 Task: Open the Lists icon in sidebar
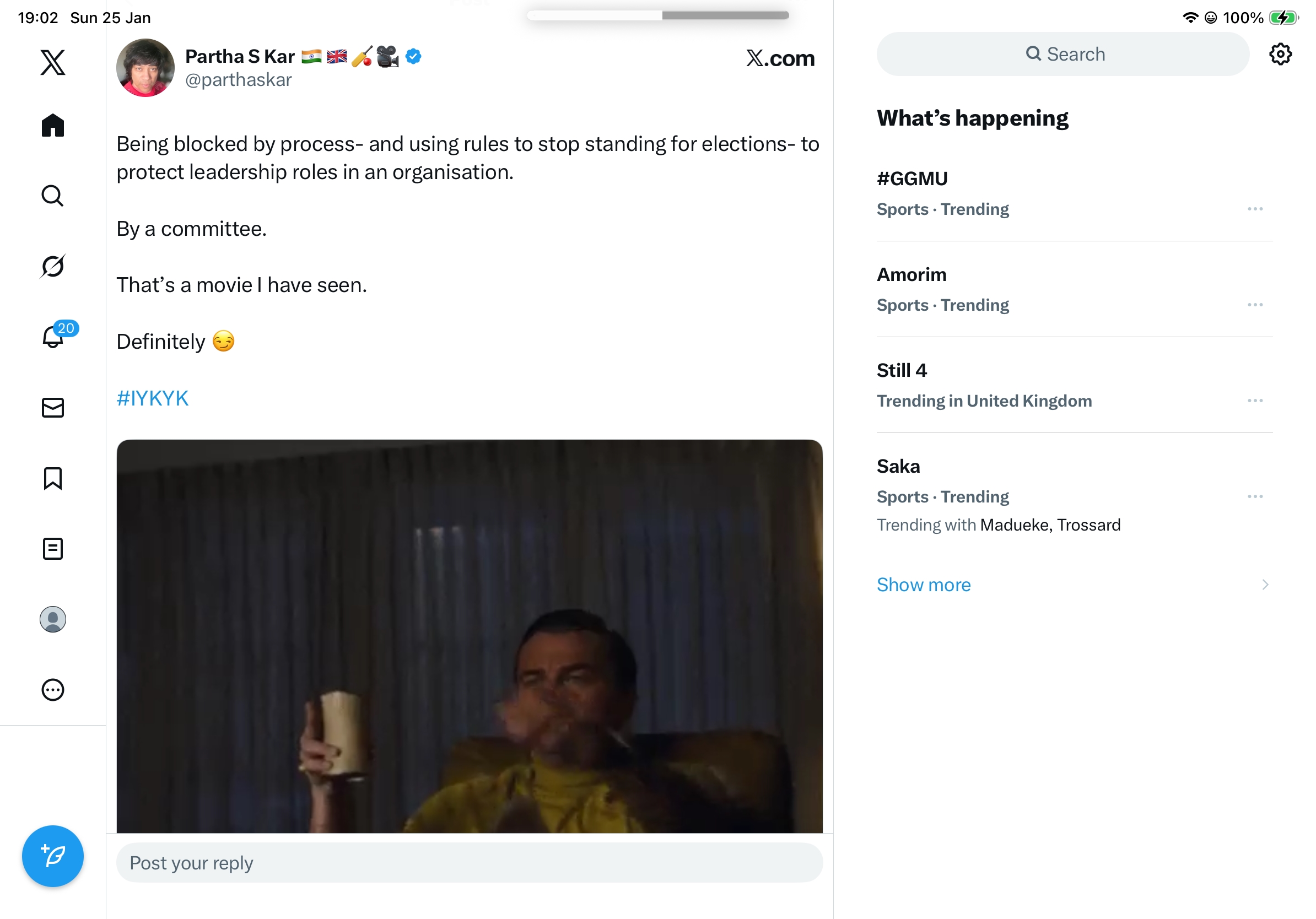(x=53, y=548)
